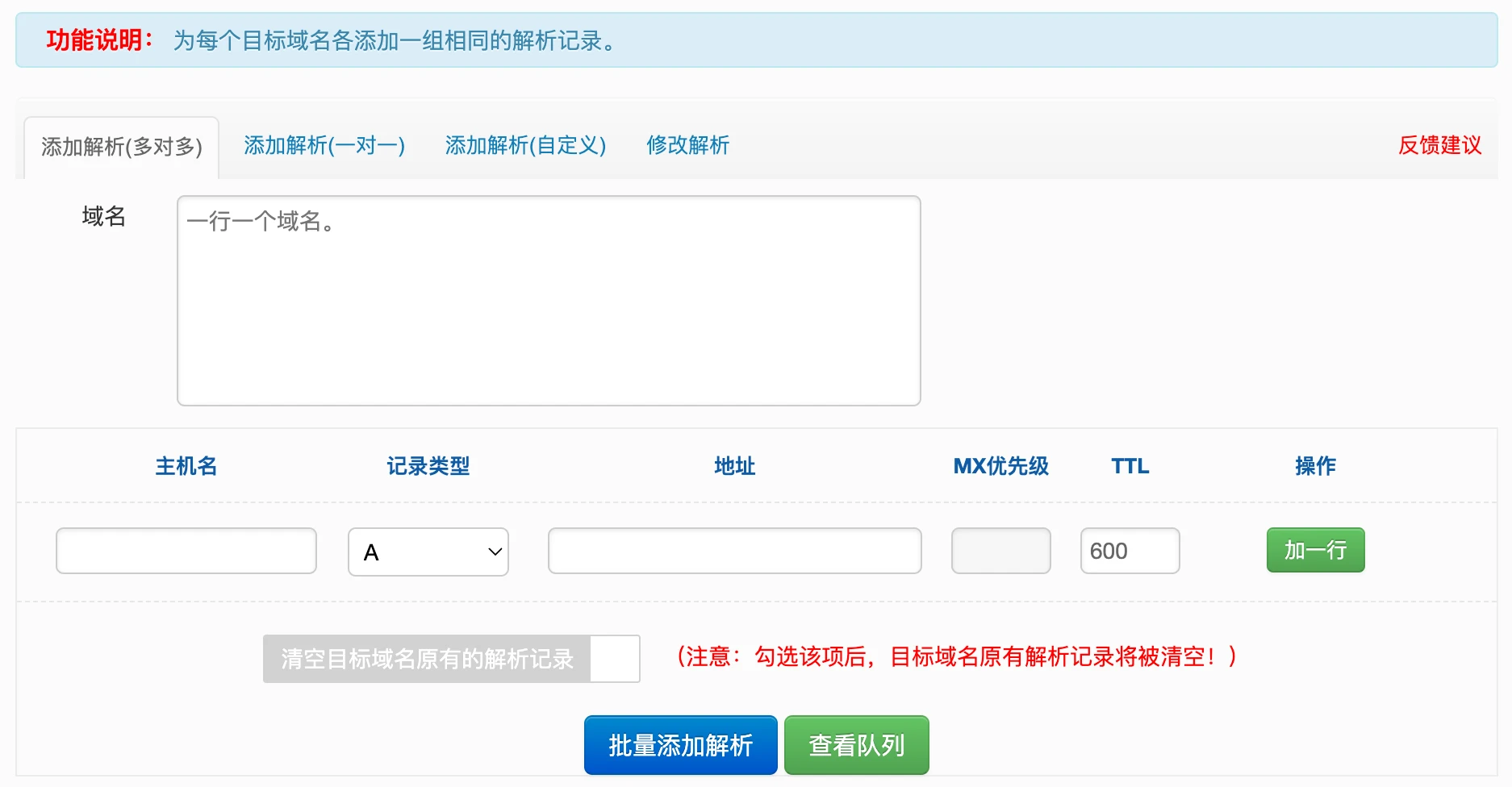Go to the 修改解析 tab

pos(687,145)
